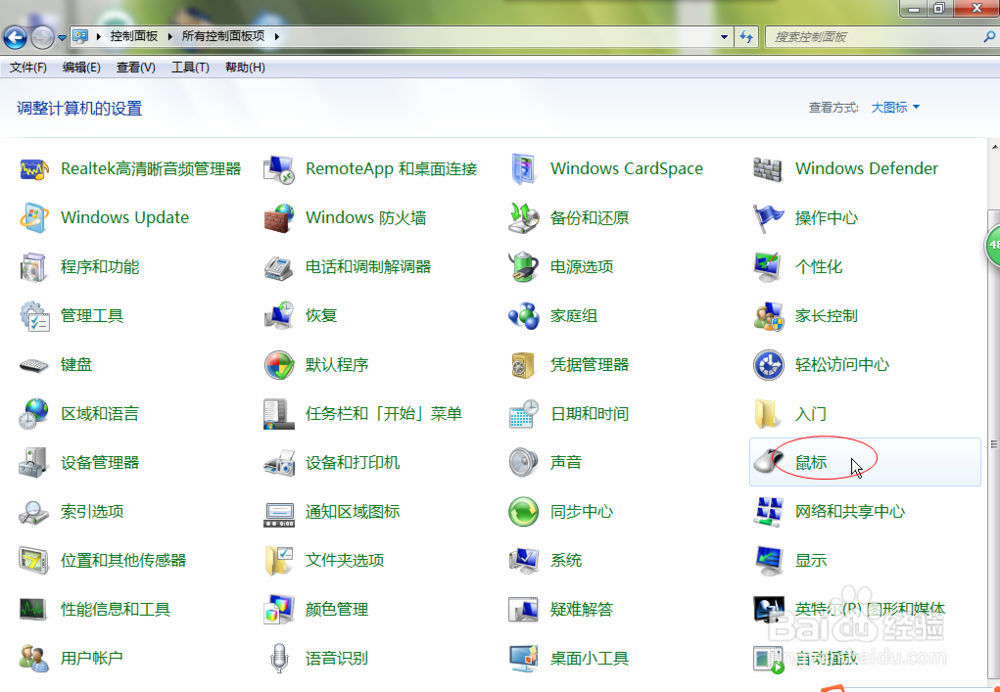Screen dimensions: 1000x692
Task: Open the 帮助(H) menu
Action: coord(245,67)
